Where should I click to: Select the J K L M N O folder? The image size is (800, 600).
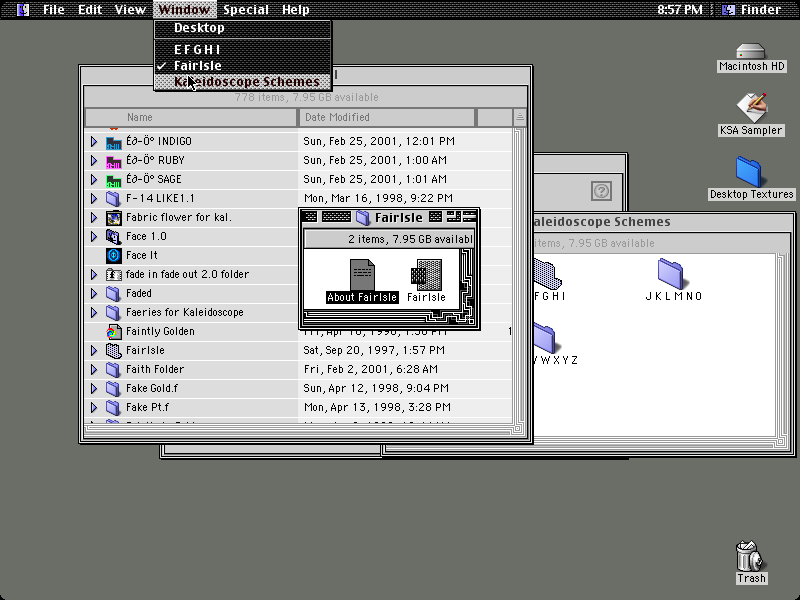(x=670, y=273)
